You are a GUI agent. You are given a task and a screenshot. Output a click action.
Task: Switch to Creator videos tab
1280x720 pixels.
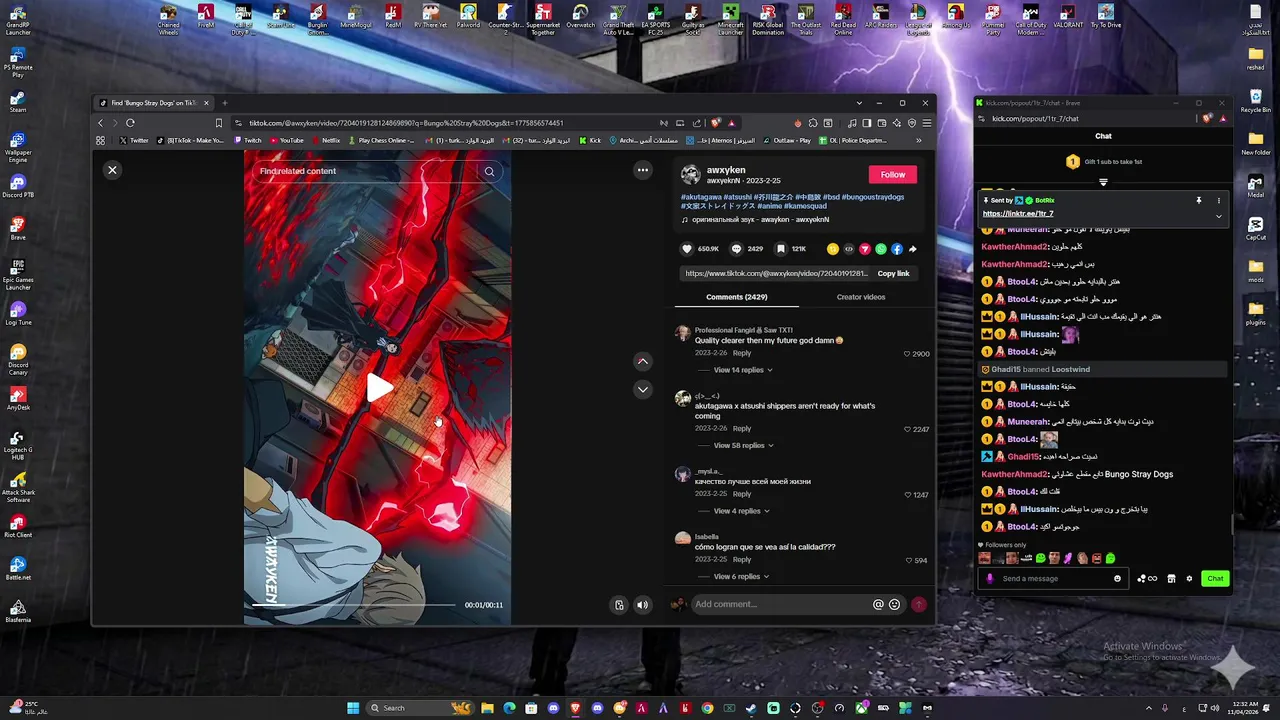pos(860,297)
